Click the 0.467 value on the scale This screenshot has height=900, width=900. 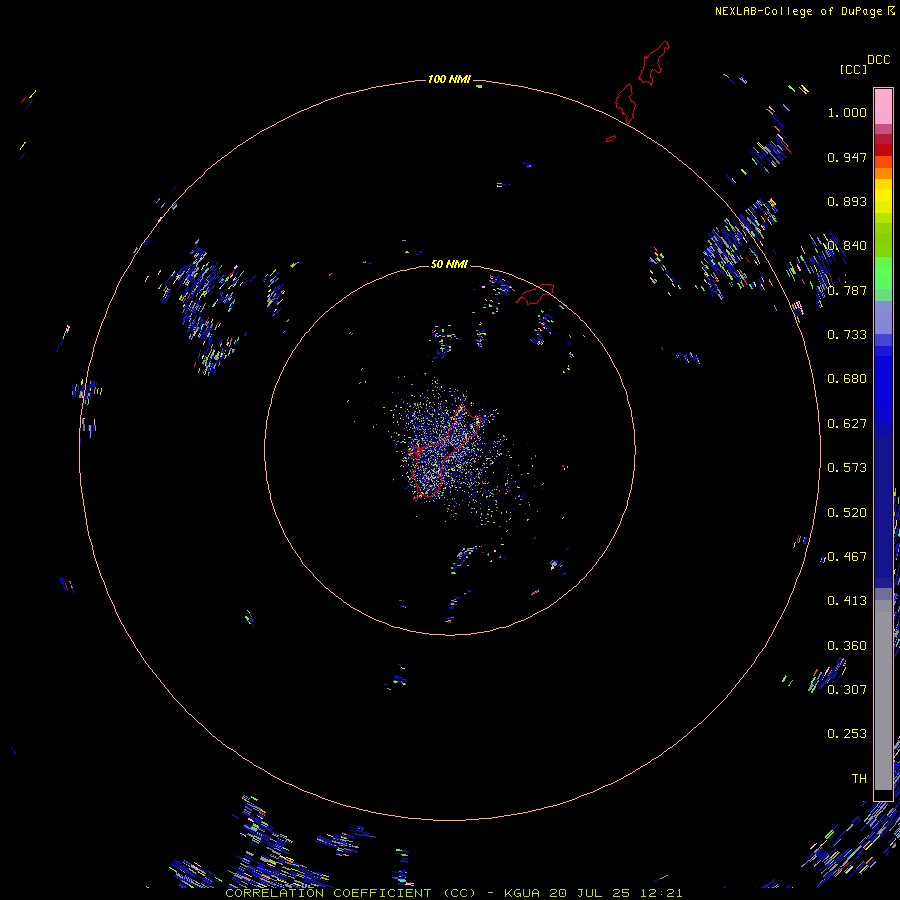pos(847,557)
